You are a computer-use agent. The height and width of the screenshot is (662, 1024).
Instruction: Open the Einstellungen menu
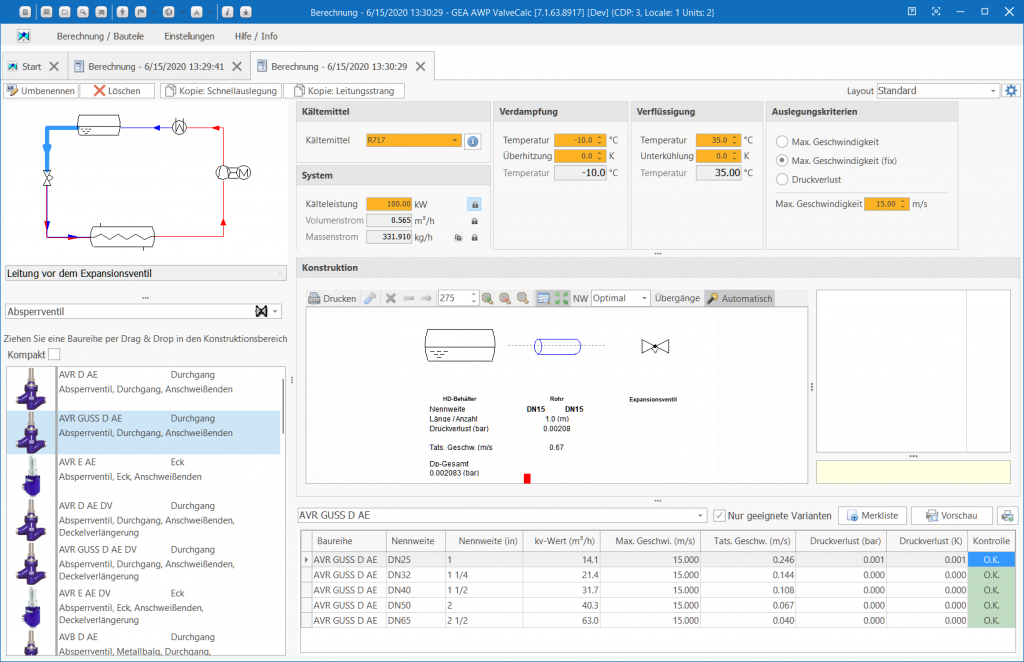(x=189, y=36)
